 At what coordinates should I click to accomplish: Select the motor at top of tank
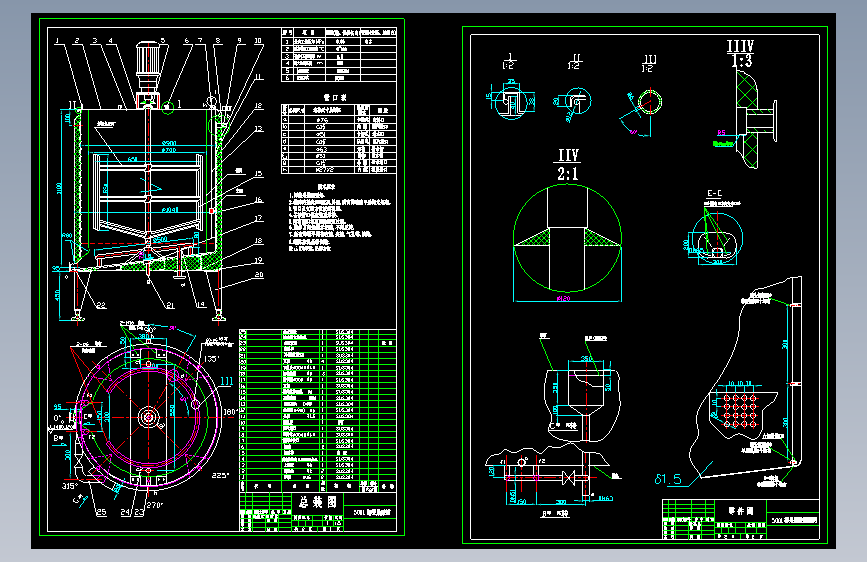[x=148, y=65]
